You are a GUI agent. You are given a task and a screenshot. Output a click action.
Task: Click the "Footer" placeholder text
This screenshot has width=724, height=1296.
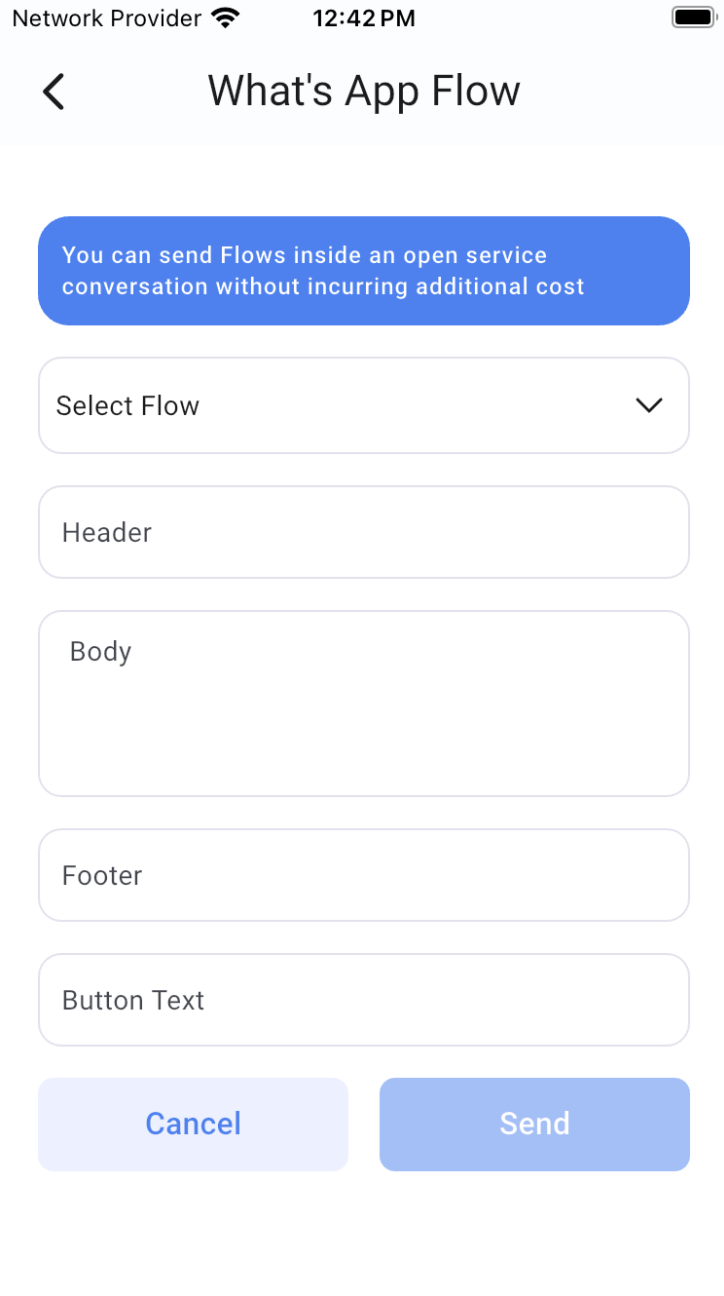102,876
